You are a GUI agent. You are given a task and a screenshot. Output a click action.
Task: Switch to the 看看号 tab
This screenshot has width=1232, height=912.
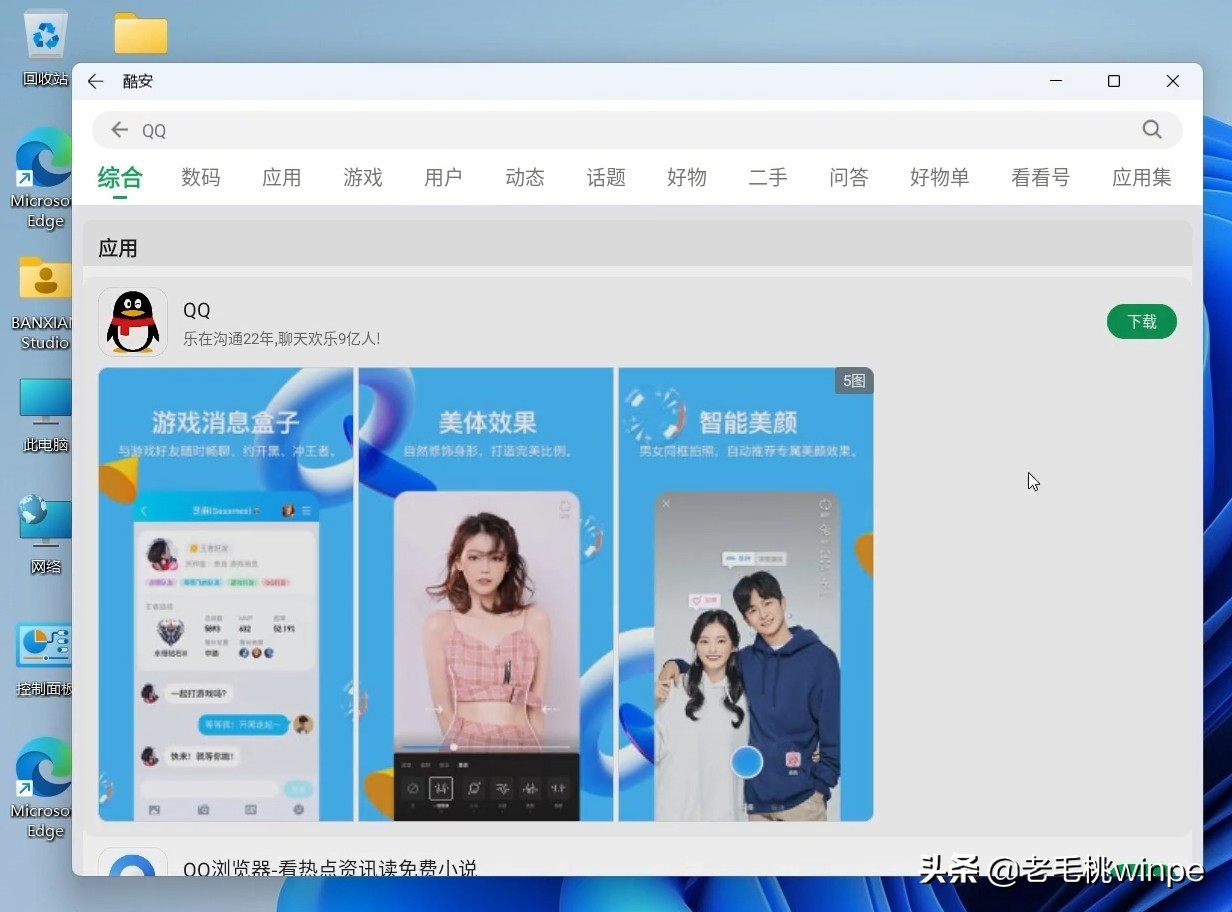click(x=1041, y=178)
